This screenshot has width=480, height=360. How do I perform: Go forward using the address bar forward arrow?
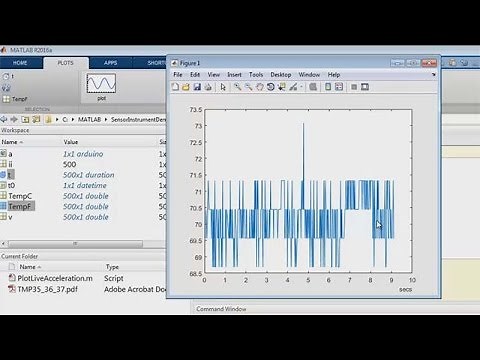pos(14,119)
